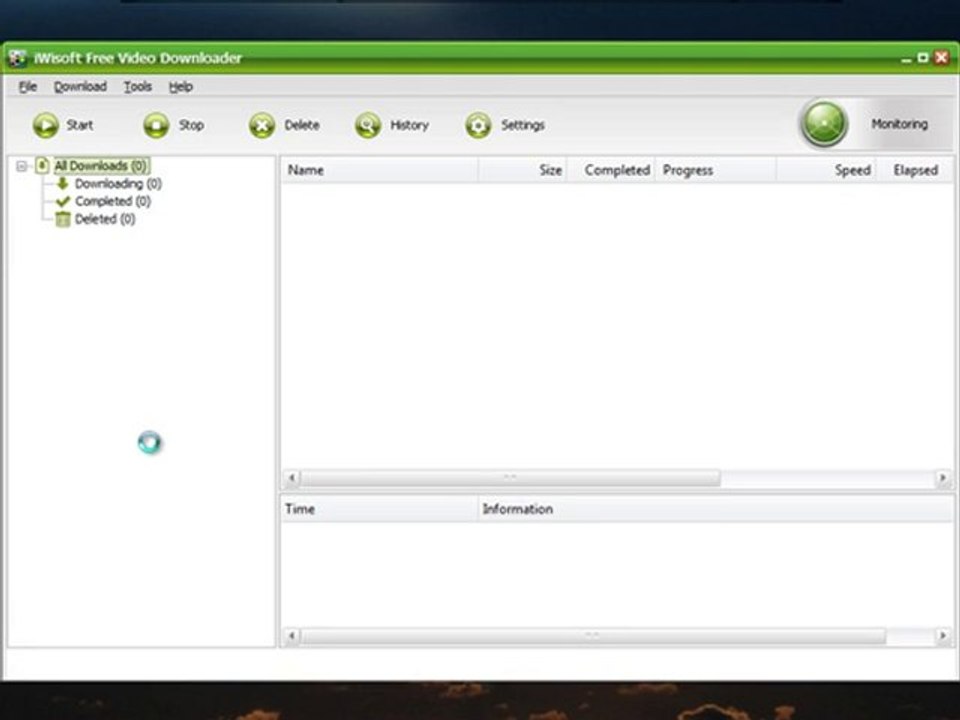960x720 pixels.
Task: Open Settings with the gear icon
Action: click(478, 126)
